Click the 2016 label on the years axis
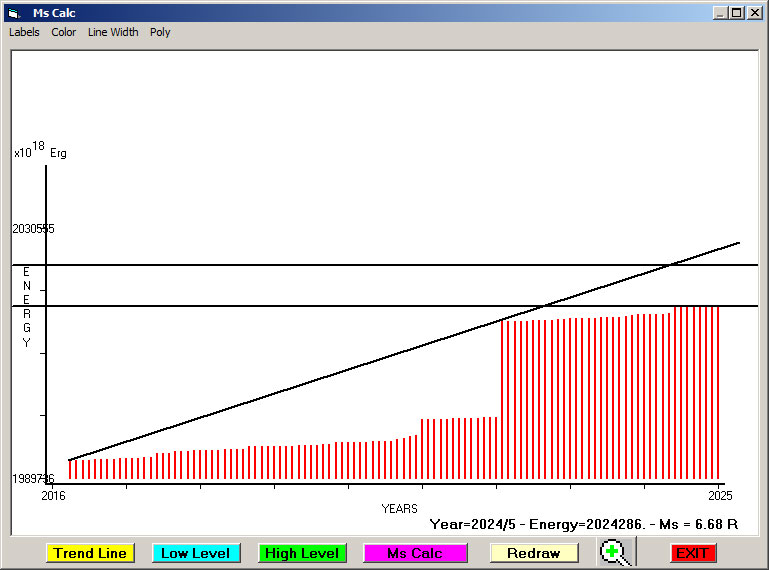The image size is (769, 570). 52,495
